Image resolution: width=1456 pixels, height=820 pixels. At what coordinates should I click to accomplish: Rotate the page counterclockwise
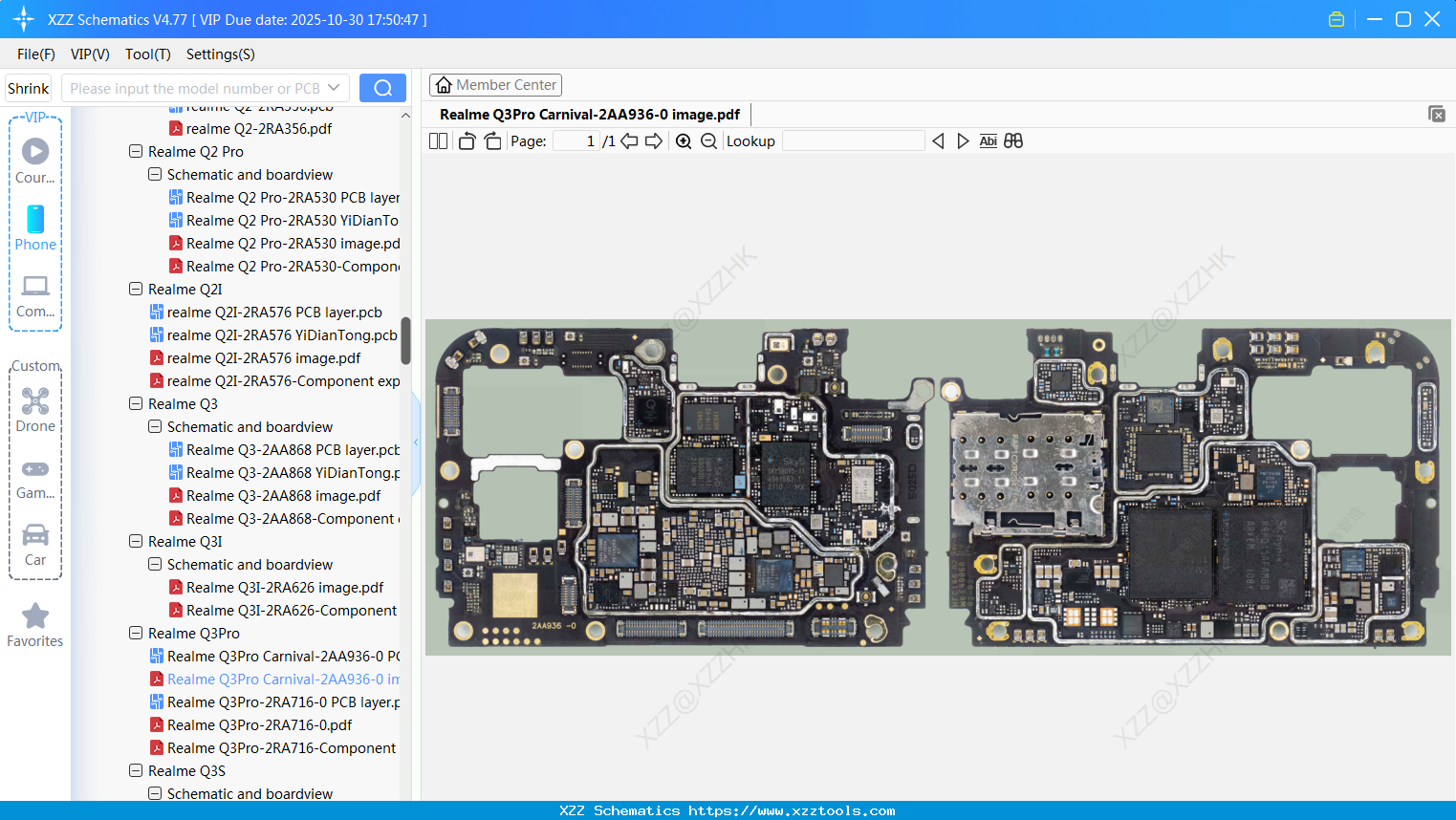467,141
